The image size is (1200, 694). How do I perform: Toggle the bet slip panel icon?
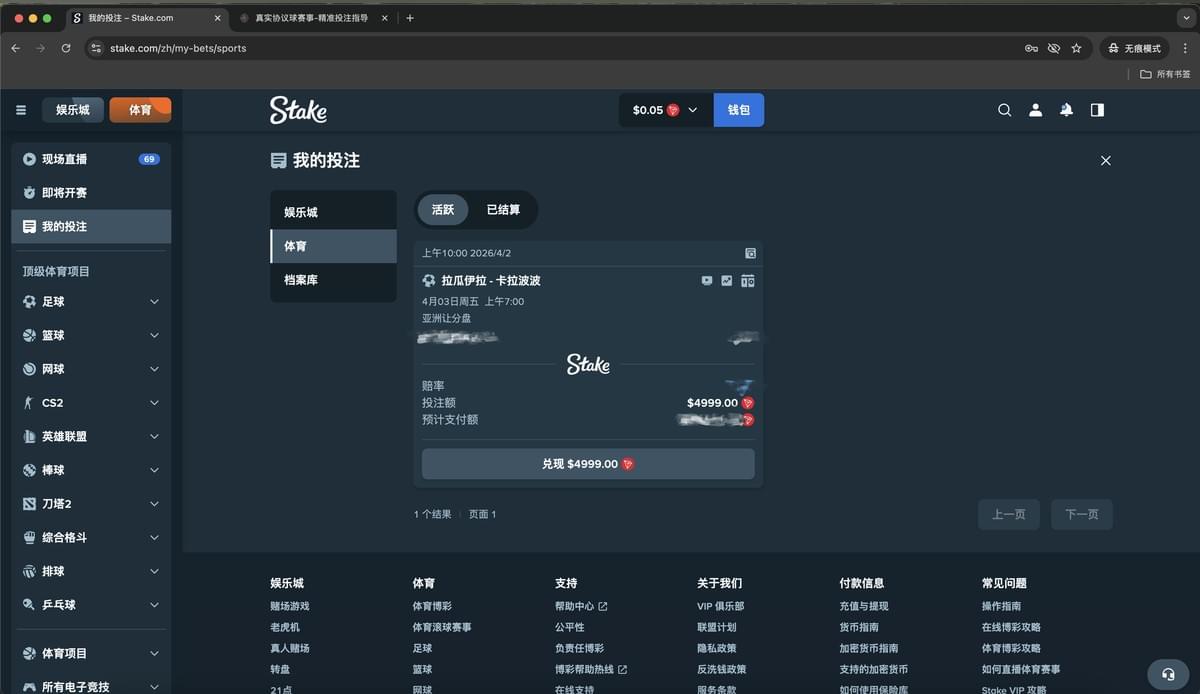(x=1098, y=110)
